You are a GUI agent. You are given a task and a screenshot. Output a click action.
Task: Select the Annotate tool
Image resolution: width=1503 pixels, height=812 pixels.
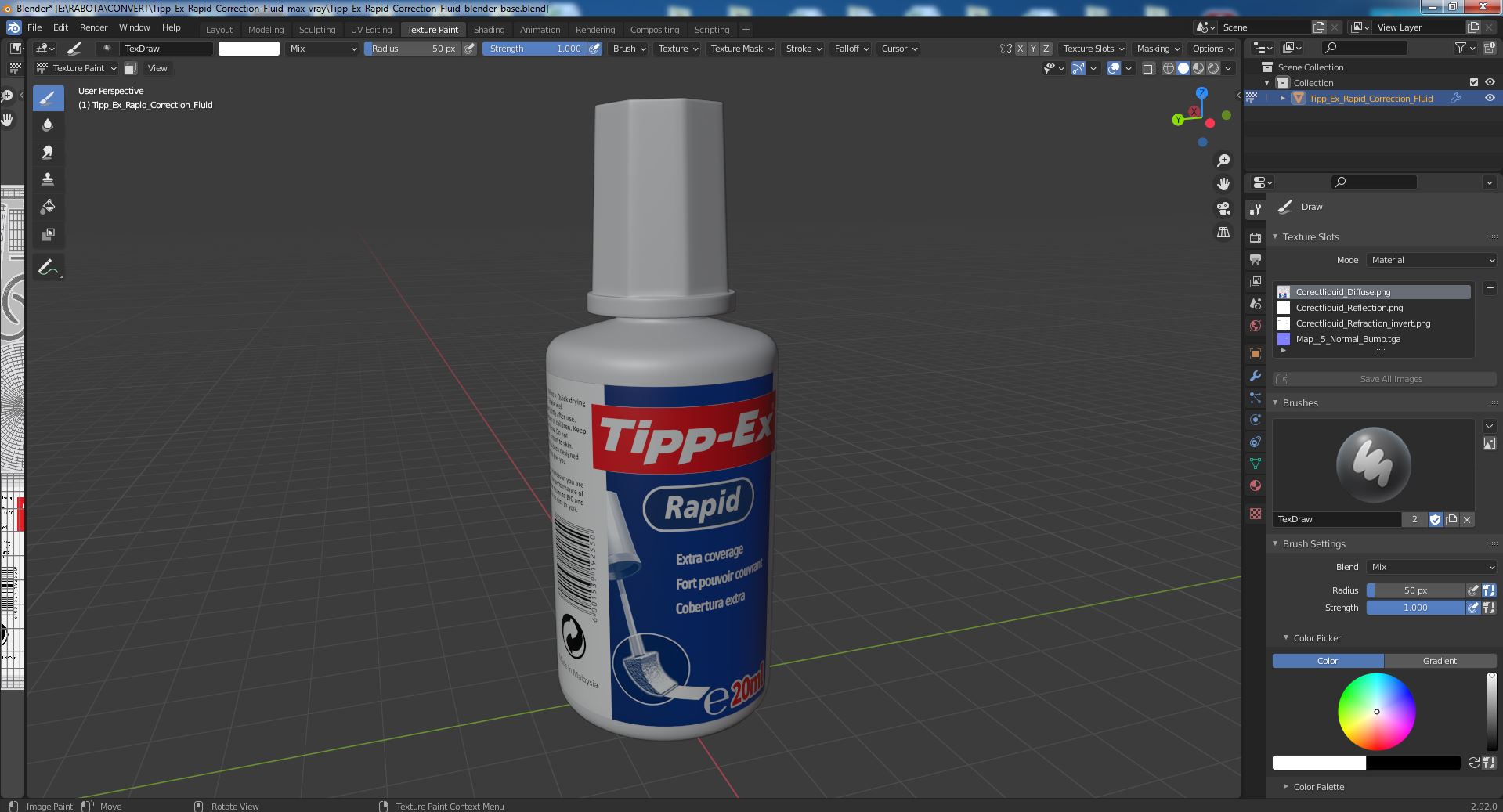tap(48, 267)
